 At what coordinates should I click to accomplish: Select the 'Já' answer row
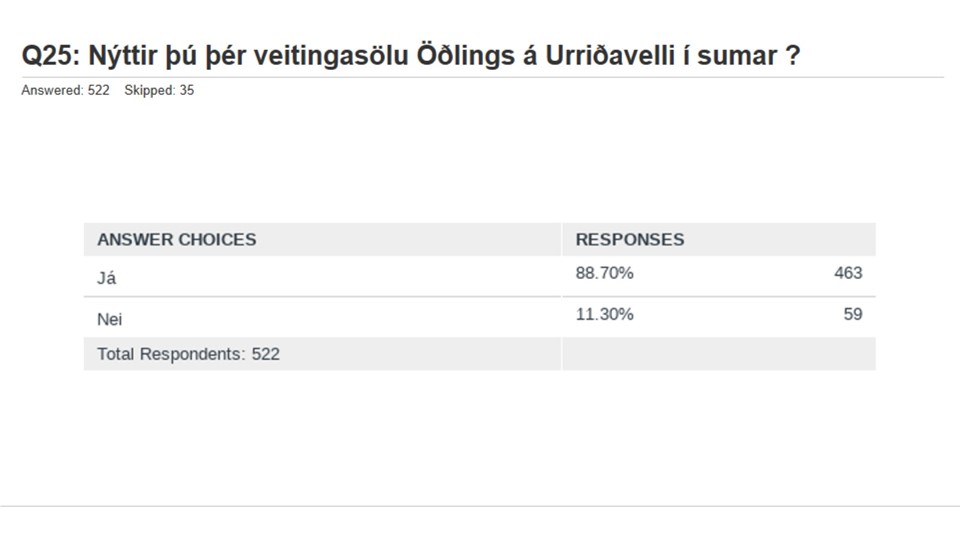[479, 277]
